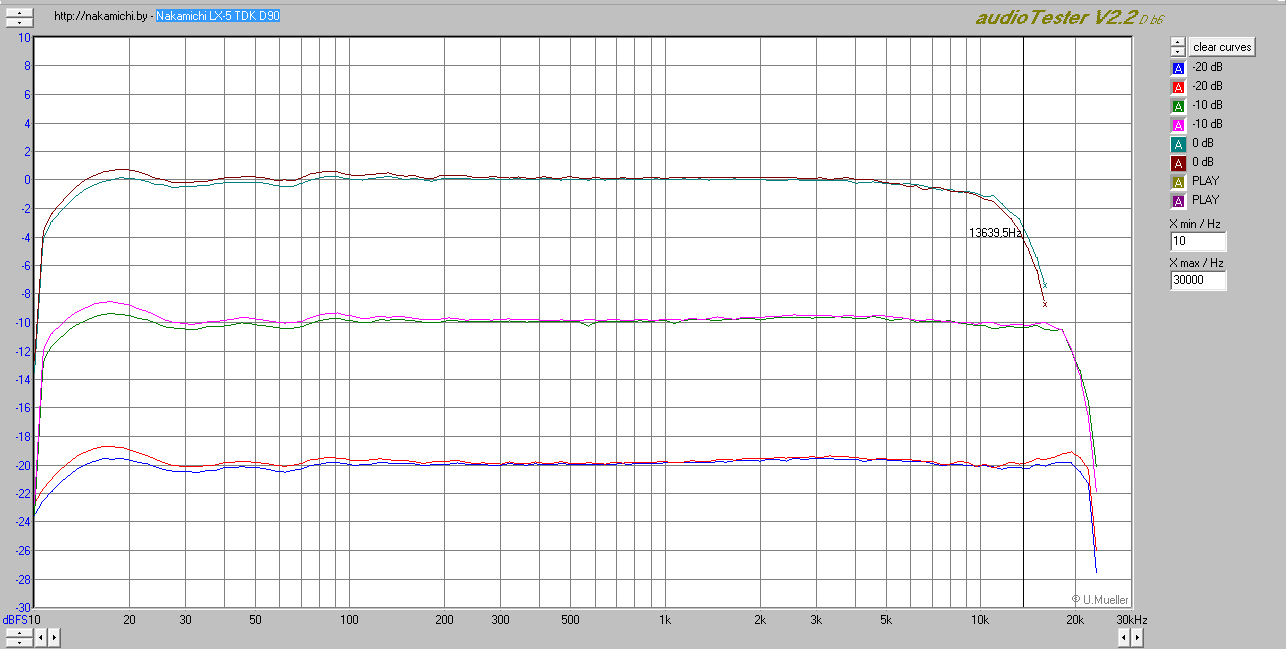Click the left arrow button below graph
The image size is (1286, 649).
pyautogui.click(x=40, y=636)
